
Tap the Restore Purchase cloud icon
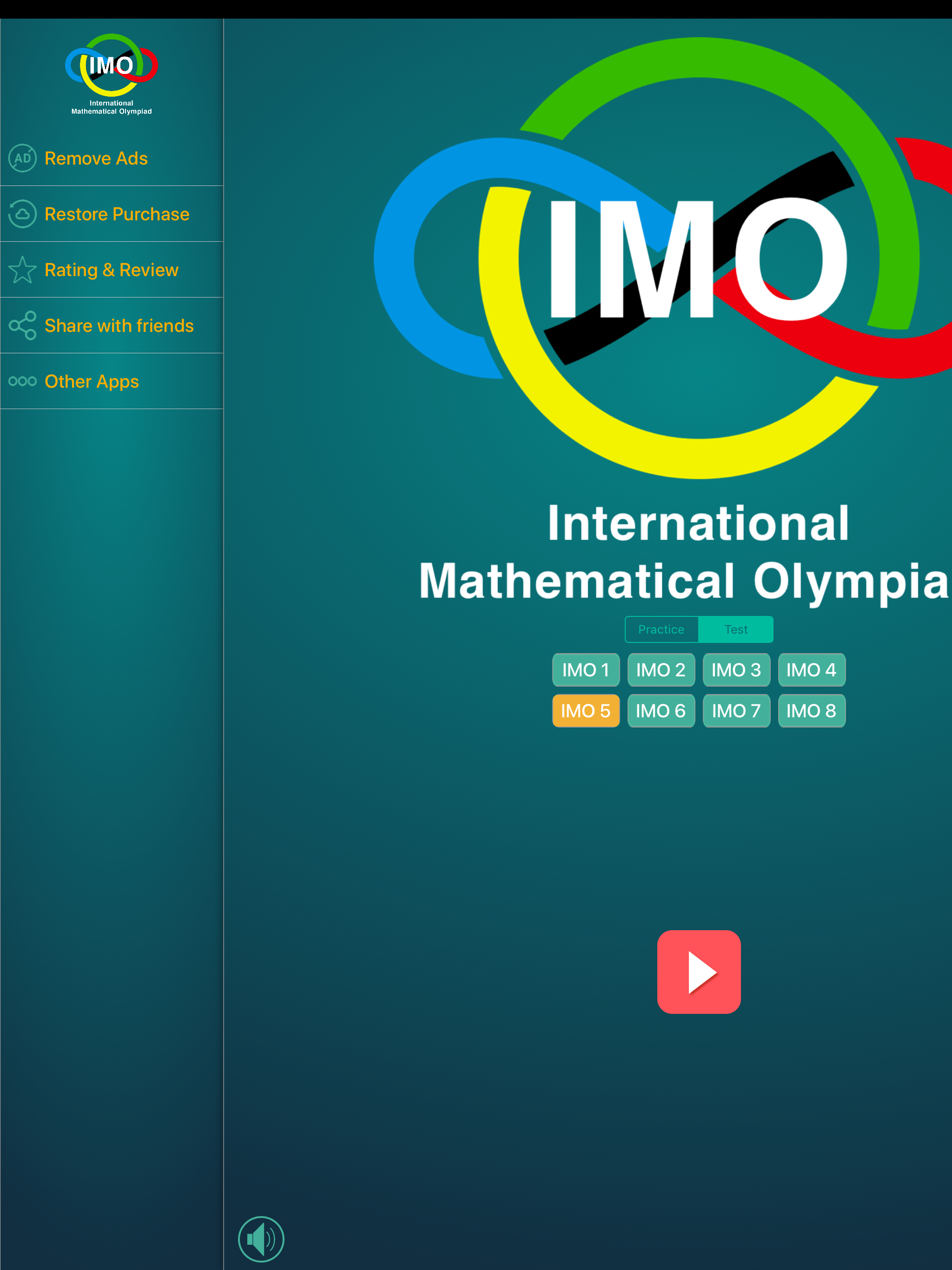pos(22,213)
